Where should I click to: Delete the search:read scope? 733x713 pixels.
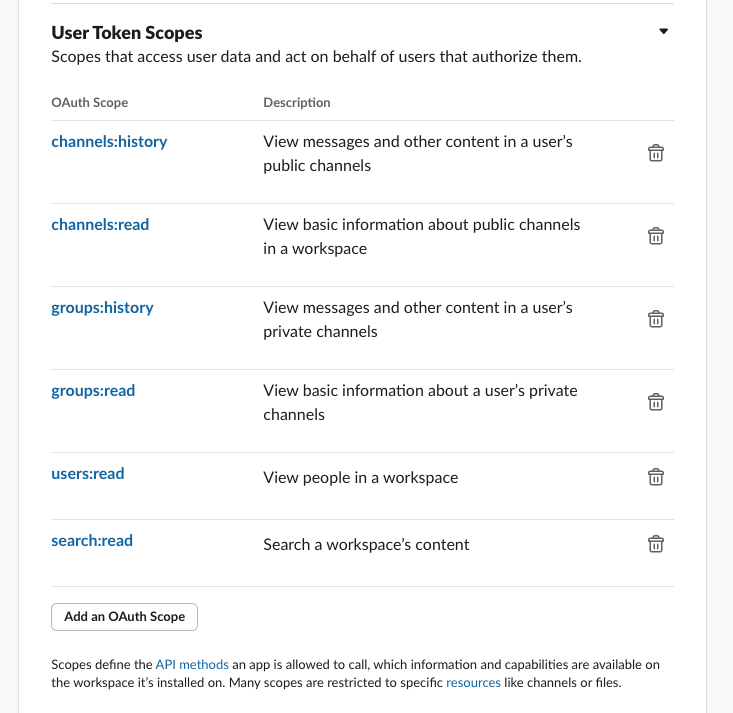point(655,544)
